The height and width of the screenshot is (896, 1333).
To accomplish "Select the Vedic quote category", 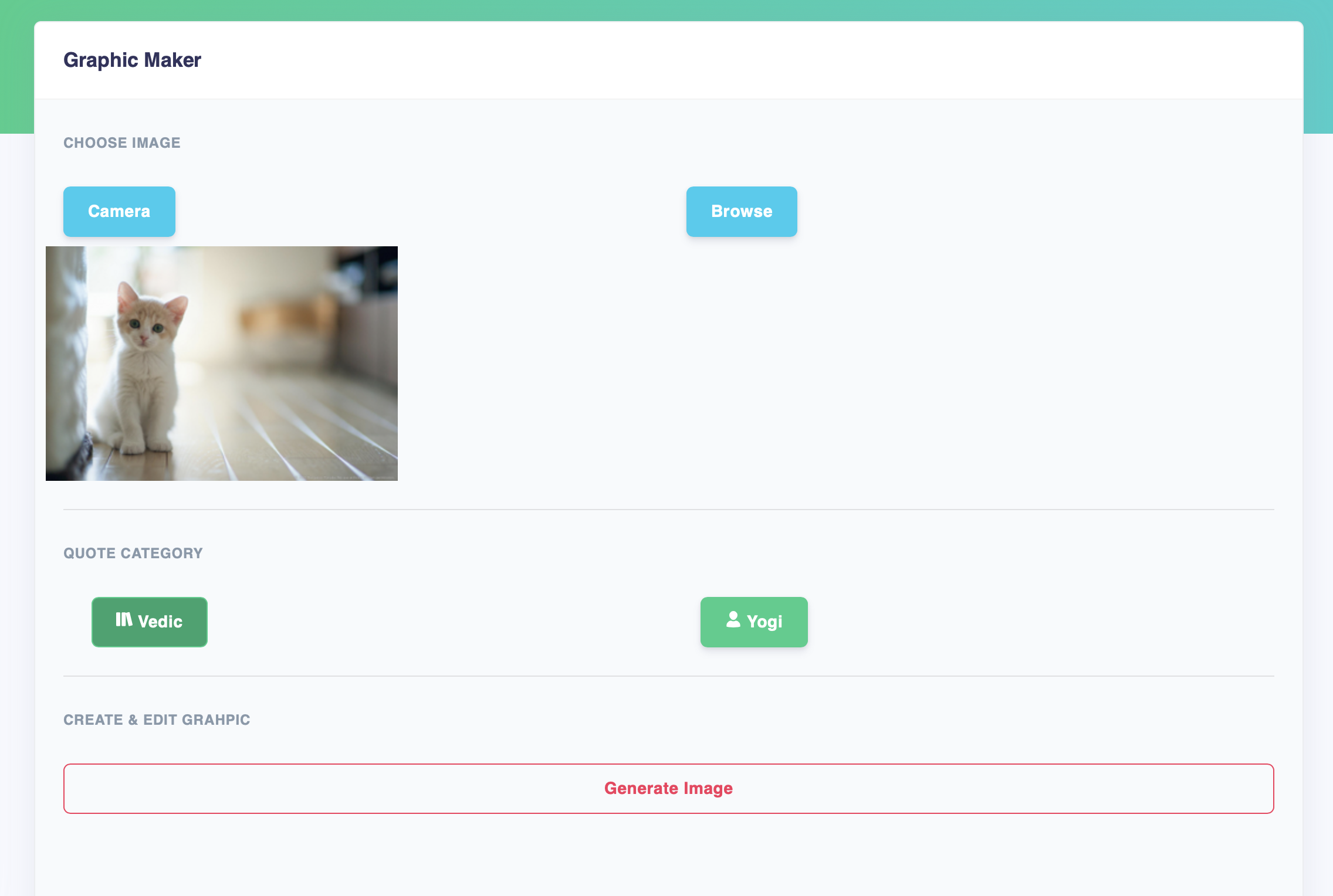I will [x=150, y=622].
